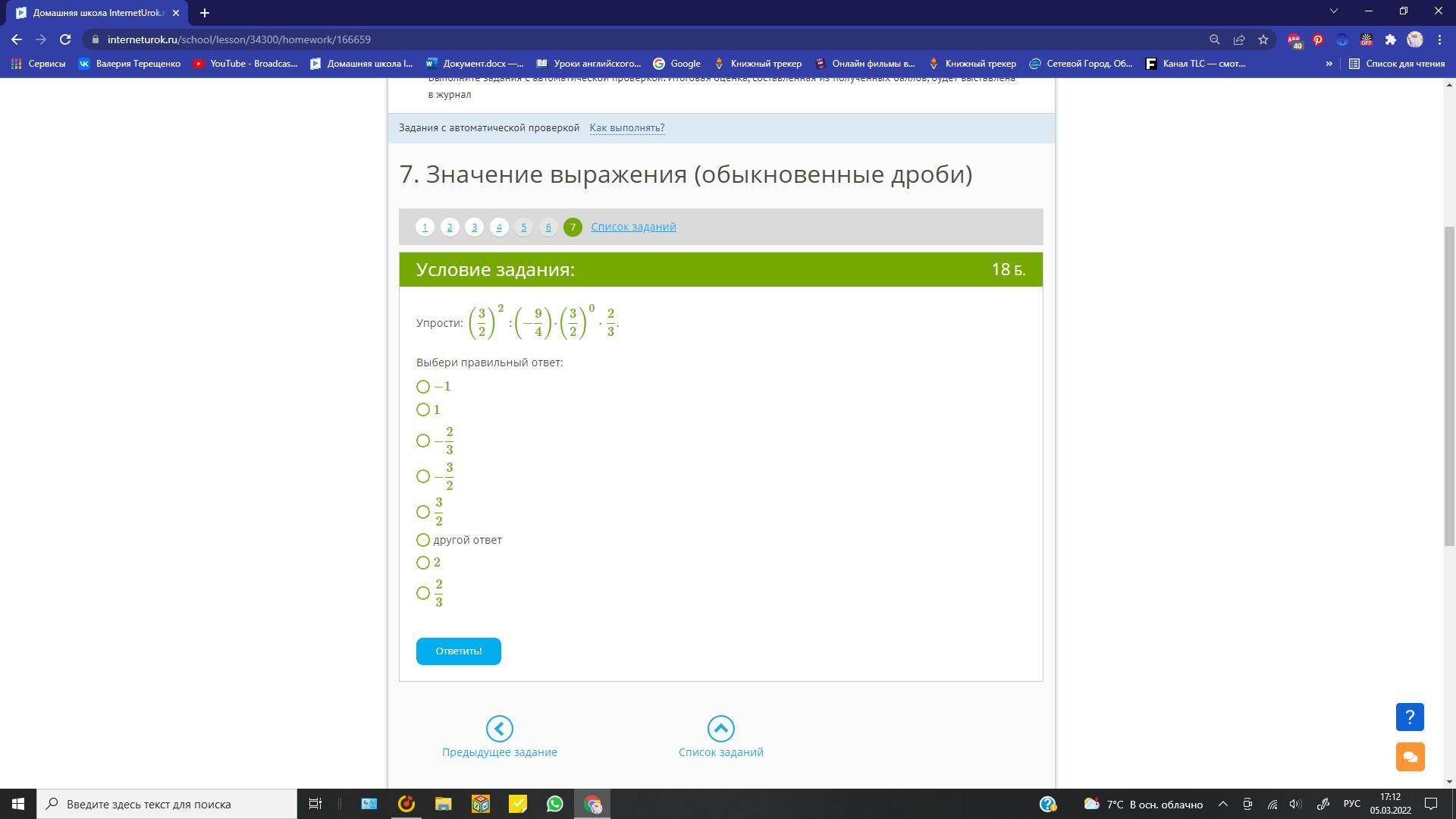Select the "другой ответ" radio option

[x=423, y=540]
